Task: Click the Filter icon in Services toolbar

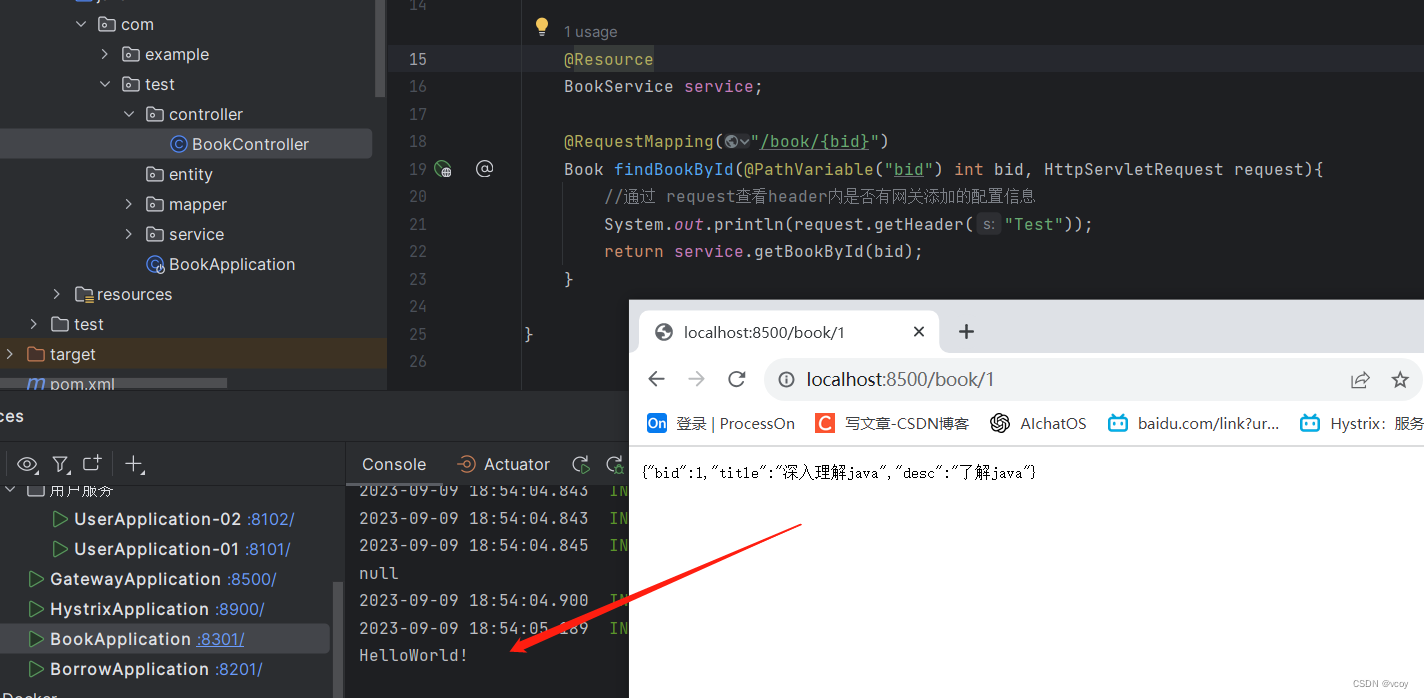Action: (61, 464)
